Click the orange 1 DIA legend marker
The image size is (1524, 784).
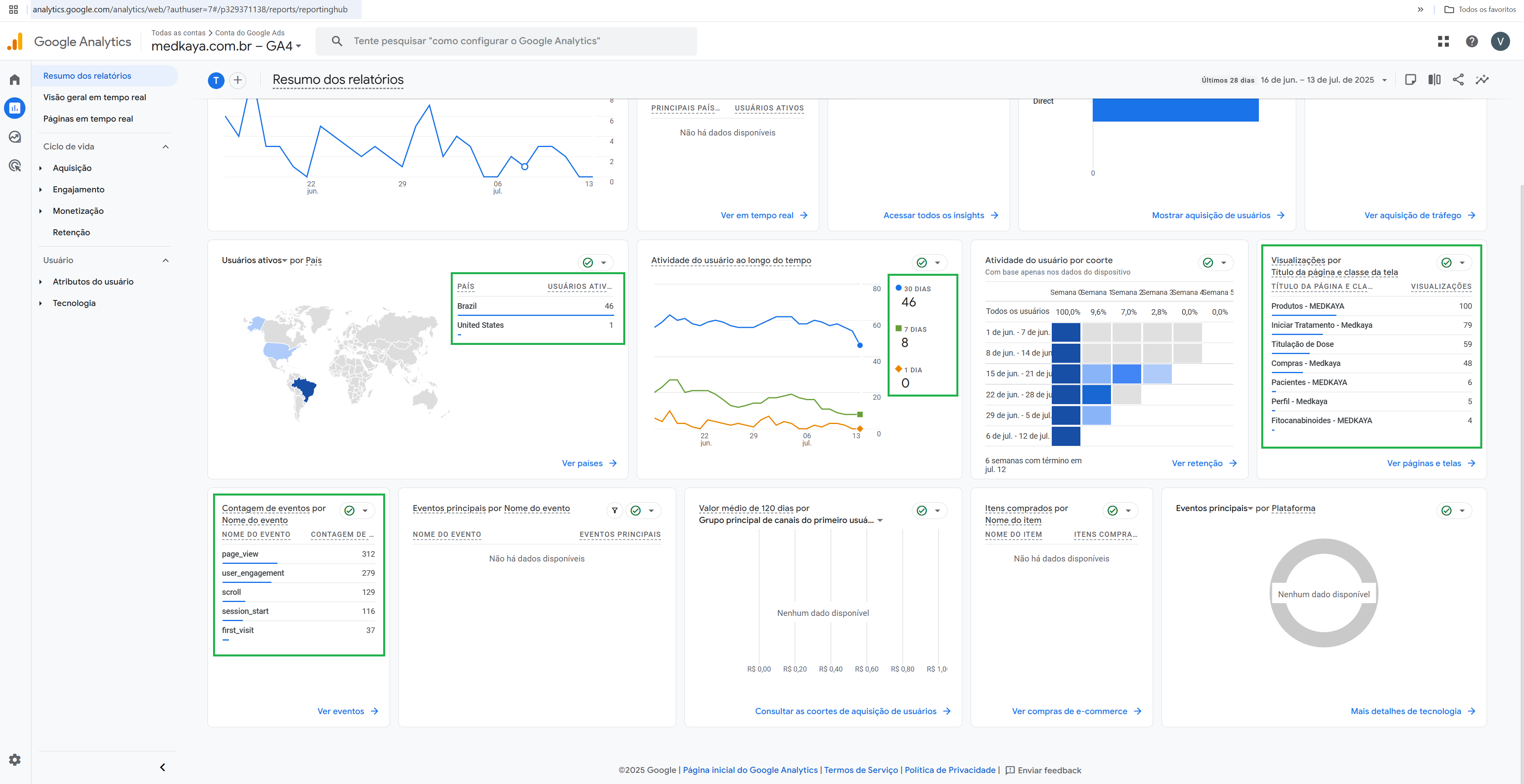899,369
